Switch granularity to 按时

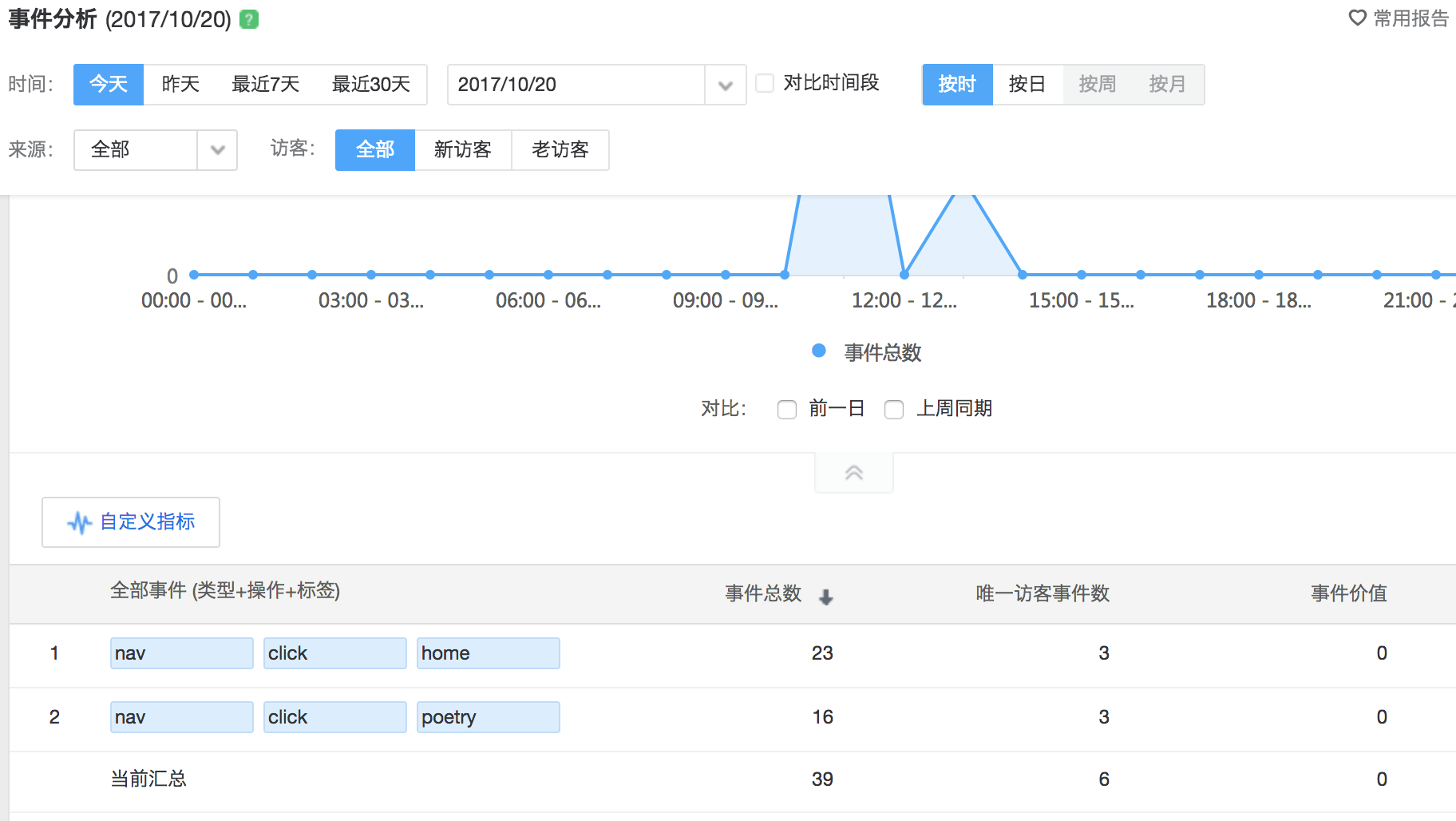click(957, 85)
